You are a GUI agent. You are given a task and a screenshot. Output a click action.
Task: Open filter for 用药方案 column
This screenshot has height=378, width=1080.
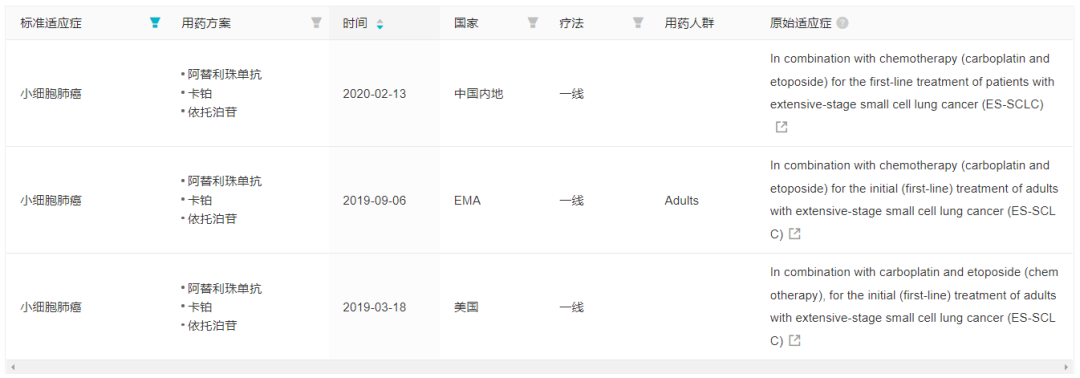[x=316, y=23]
